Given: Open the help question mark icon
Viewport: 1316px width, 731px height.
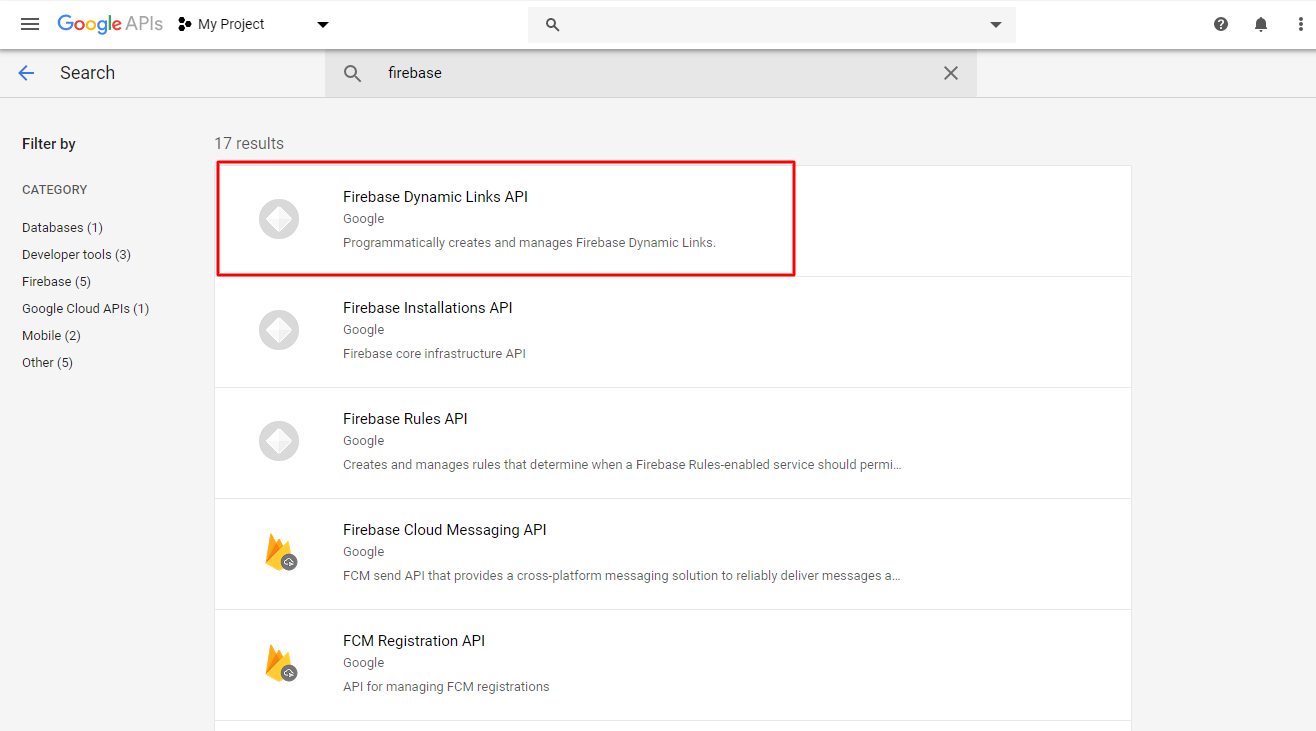Looking at the screenshot, I should pyautogui.click(x=1221, y=24).
